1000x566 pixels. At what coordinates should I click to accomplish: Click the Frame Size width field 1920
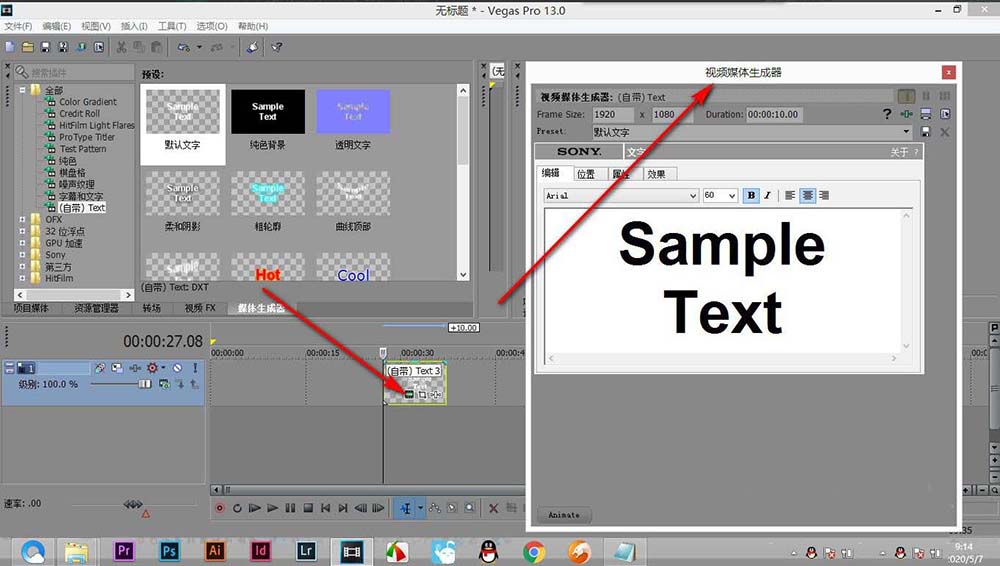click(612, 114)
